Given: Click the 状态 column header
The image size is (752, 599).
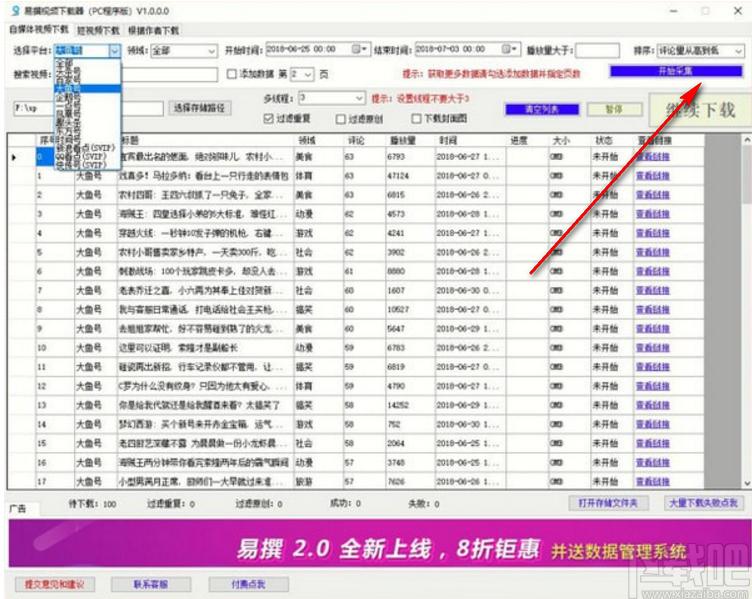Looking at the screenshot, I should click(x=612, y=141).
